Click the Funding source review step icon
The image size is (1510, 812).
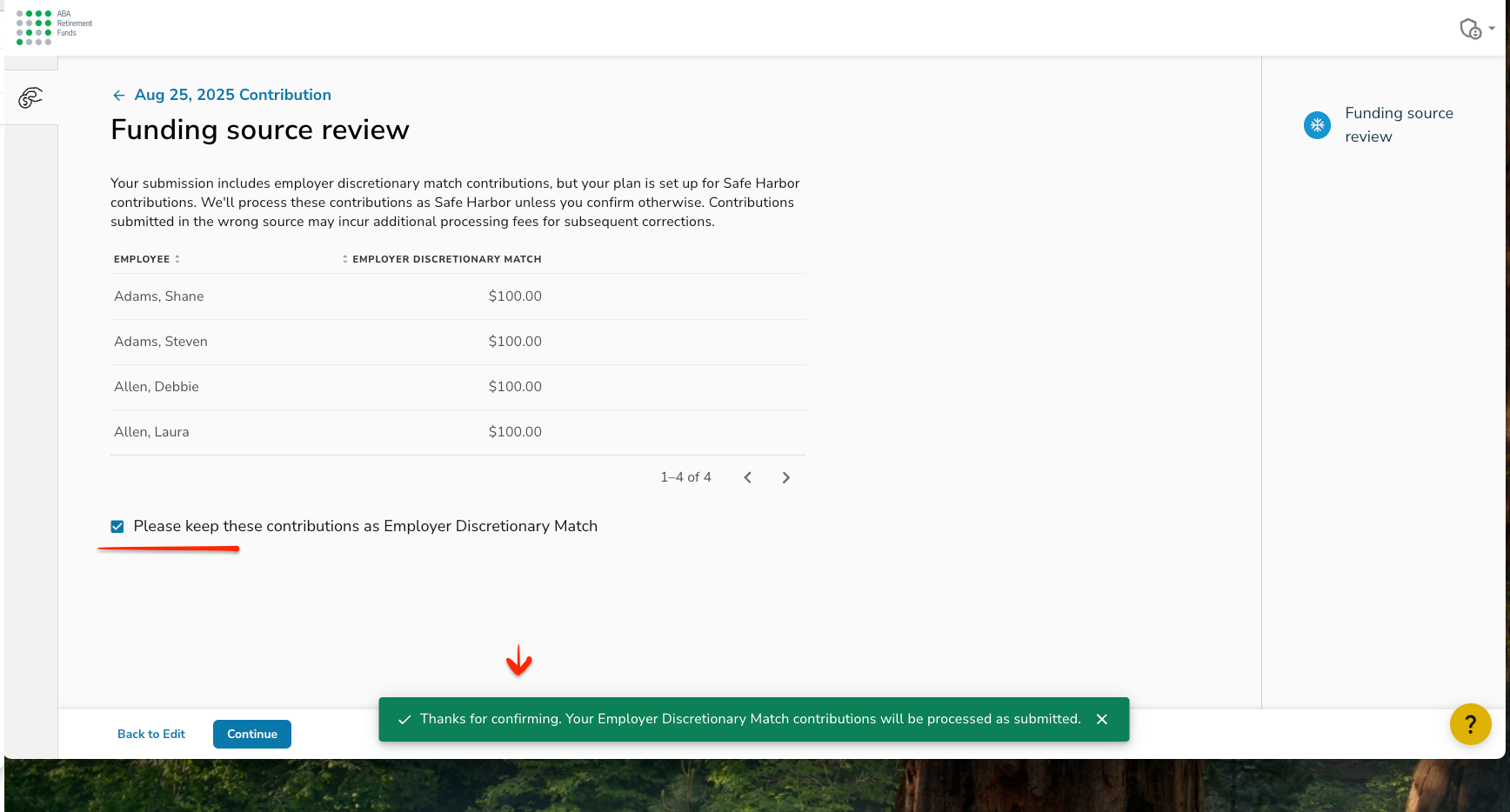click(x=1317, y=125)
